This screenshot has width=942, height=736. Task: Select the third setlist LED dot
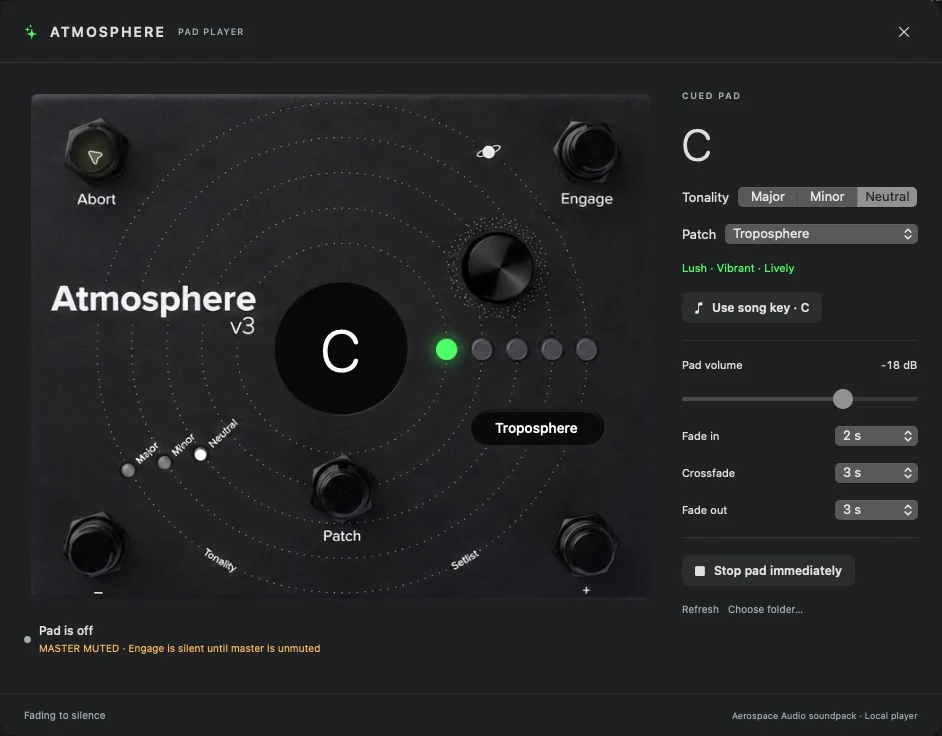coord(517,350)
